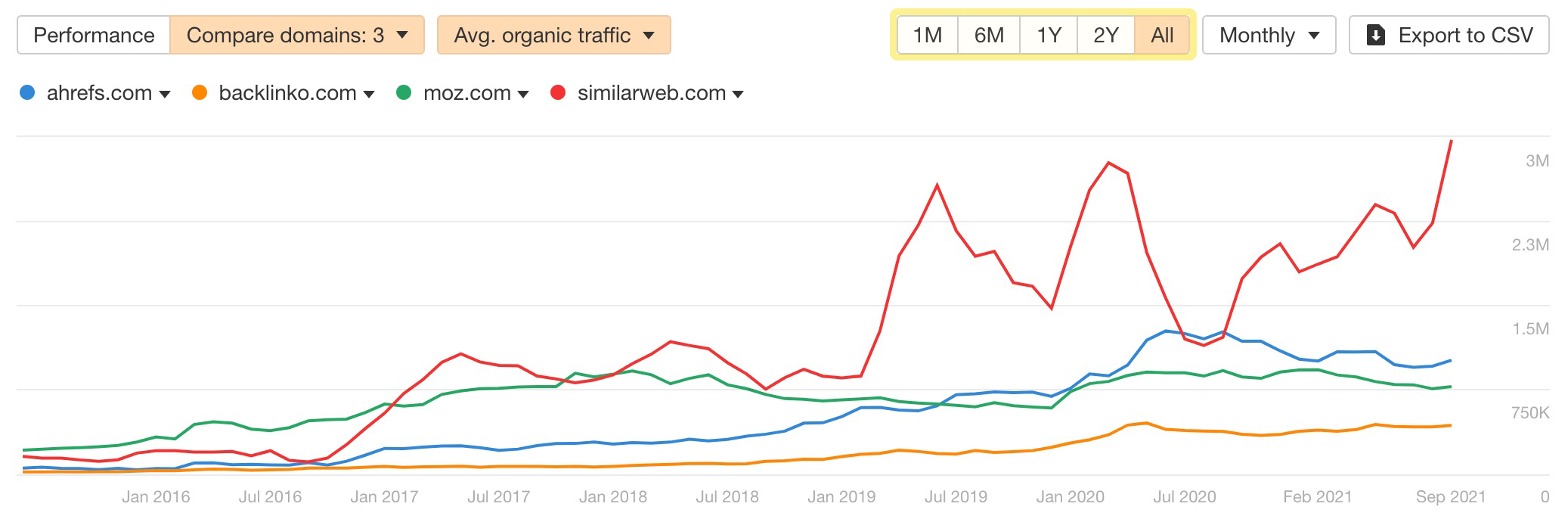This screenshot has height=519, width=1568.
Task: Select the All time range
Action: pyautogui.click(x=1162, y=36)
